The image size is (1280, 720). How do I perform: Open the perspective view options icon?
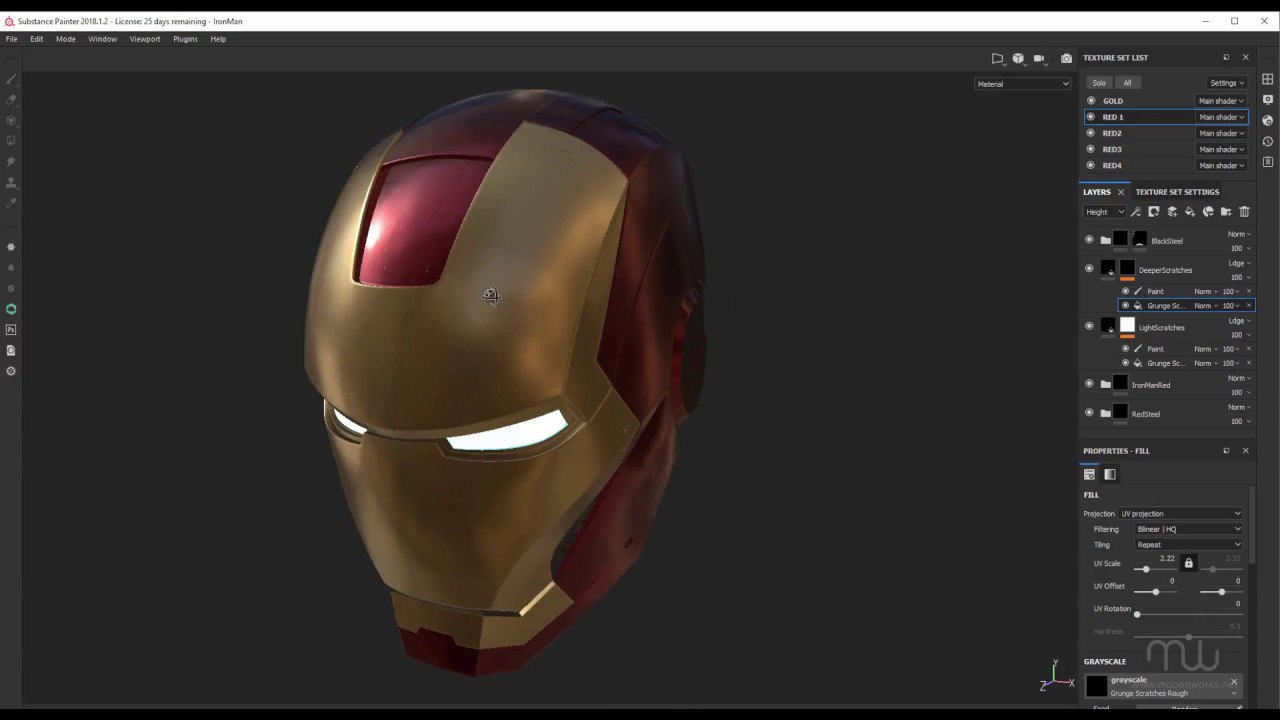[x=998, y=59]
